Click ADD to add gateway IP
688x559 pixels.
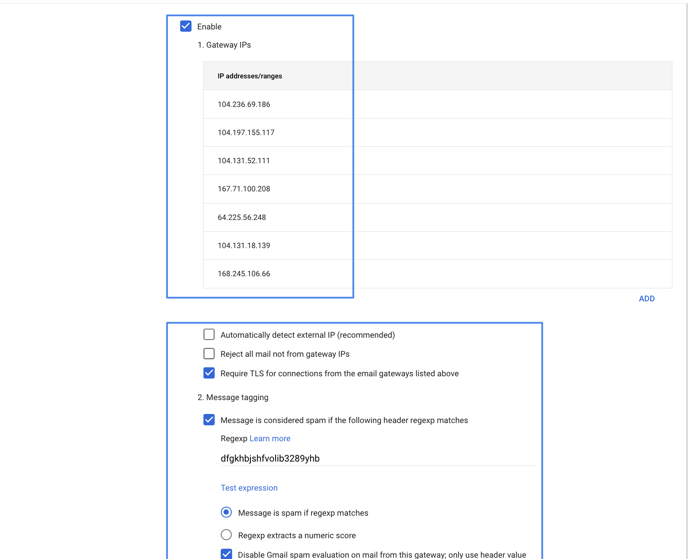coord(647,299)
